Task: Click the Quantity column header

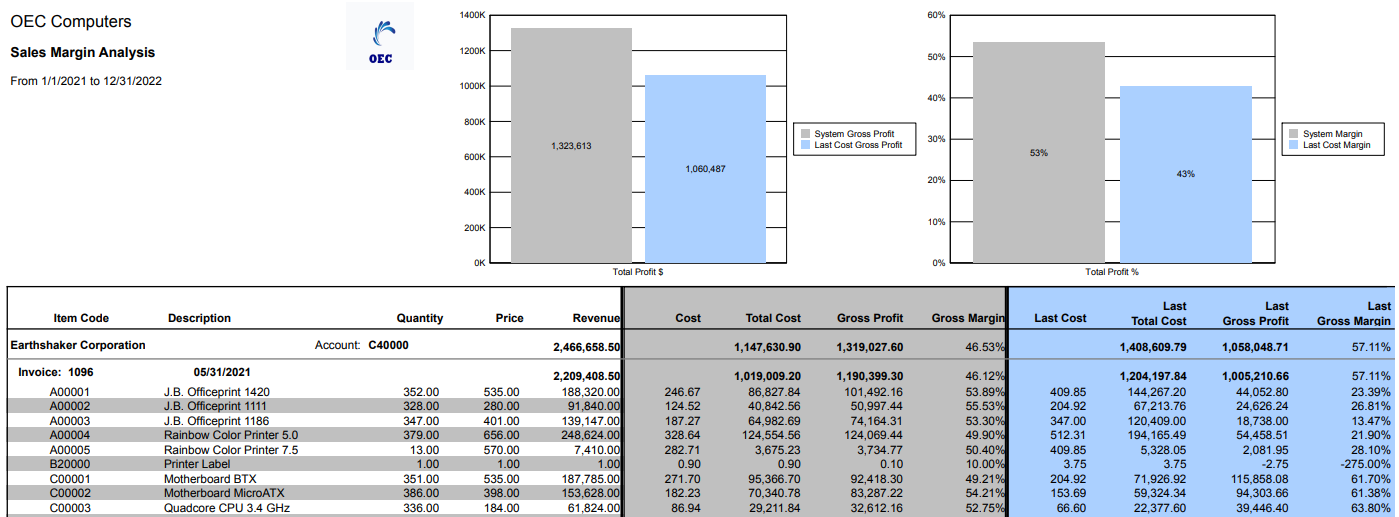Action: click(x=420, y=318)
